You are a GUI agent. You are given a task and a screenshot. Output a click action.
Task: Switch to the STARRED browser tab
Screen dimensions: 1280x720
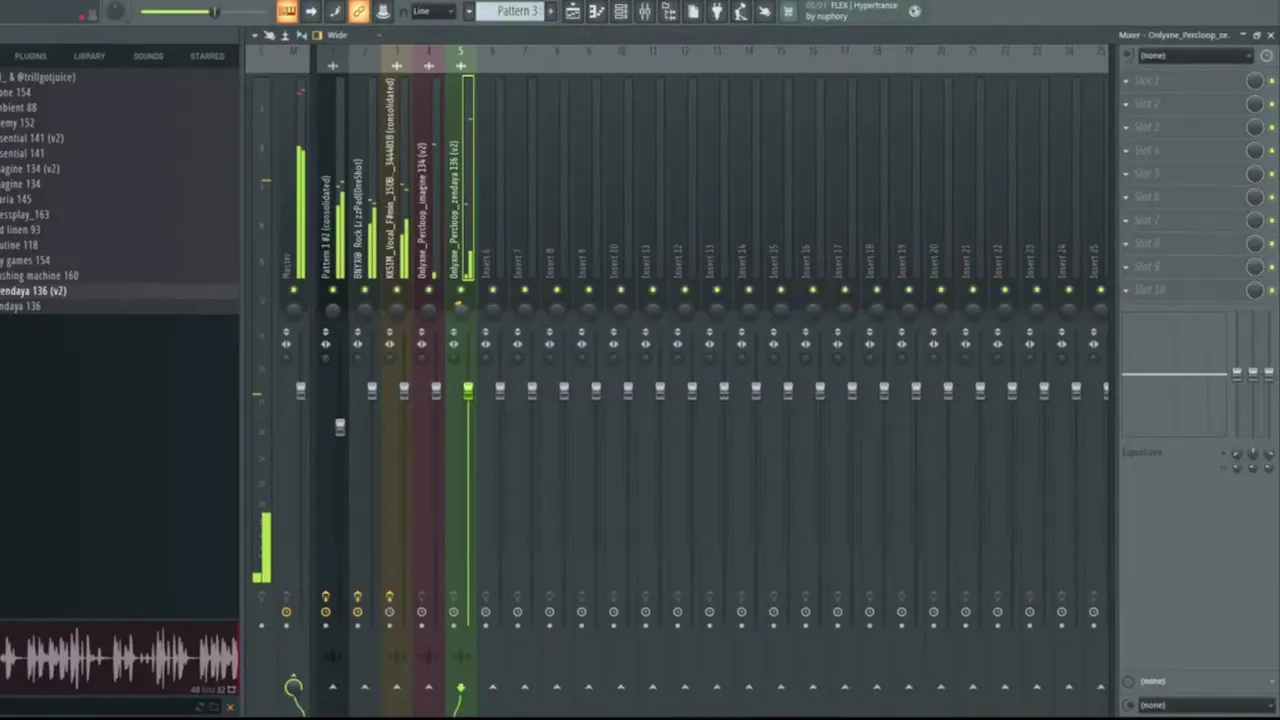pos(207,56)
